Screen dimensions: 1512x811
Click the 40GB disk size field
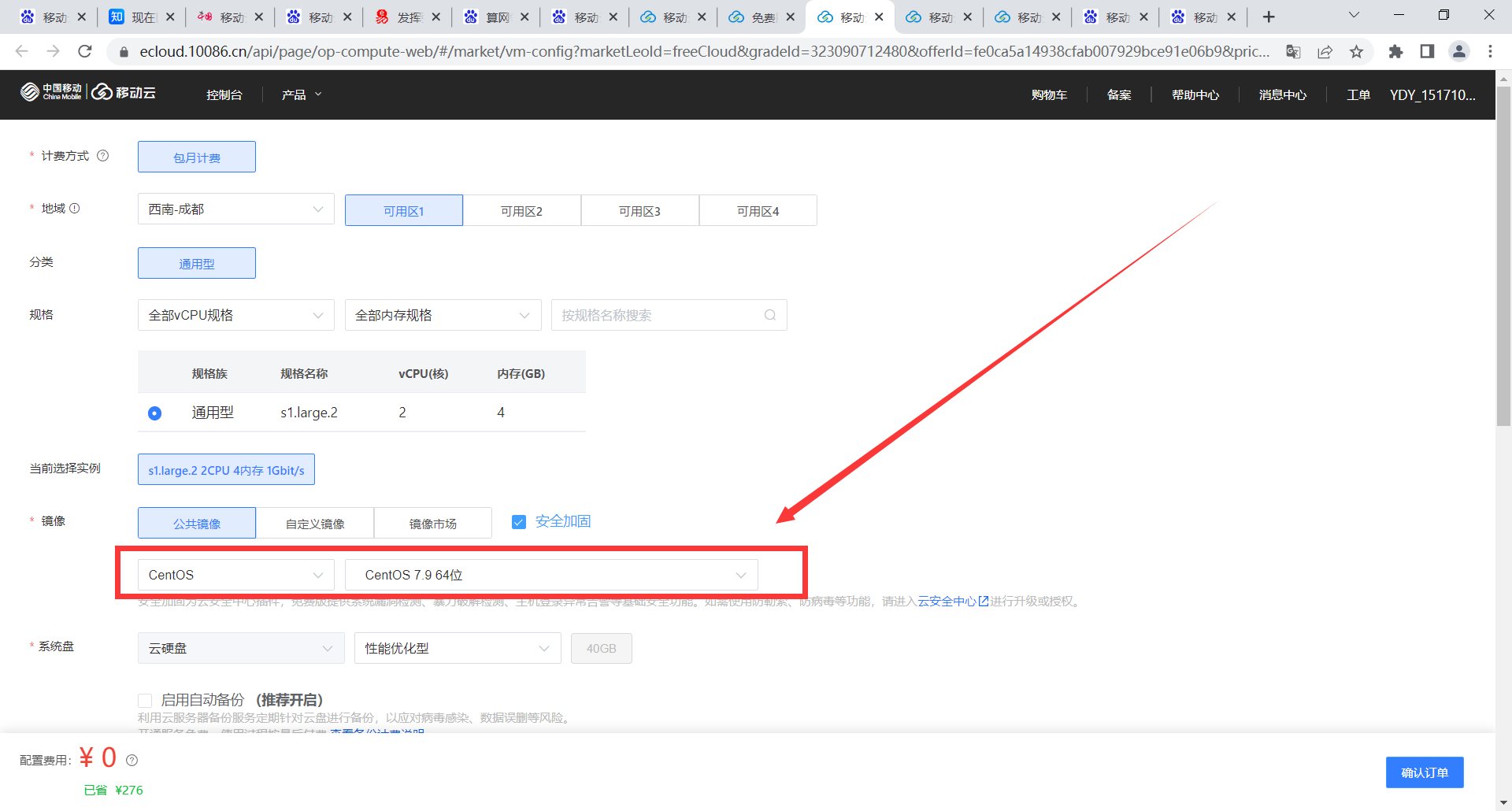tap(601, 648)
